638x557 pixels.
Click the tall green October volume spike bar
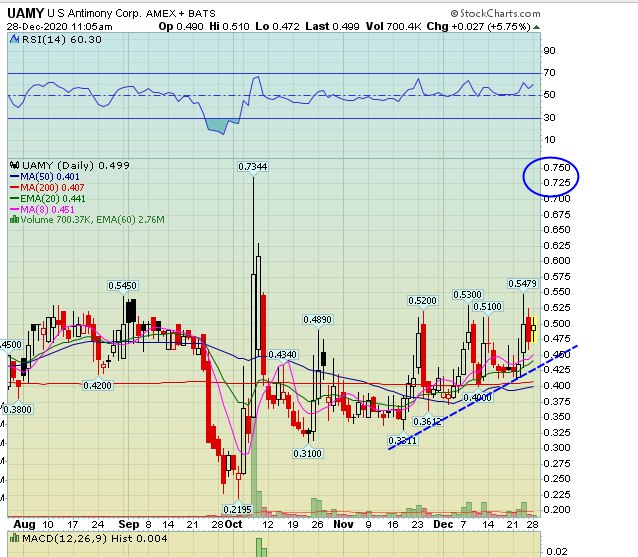coord(256,468)
